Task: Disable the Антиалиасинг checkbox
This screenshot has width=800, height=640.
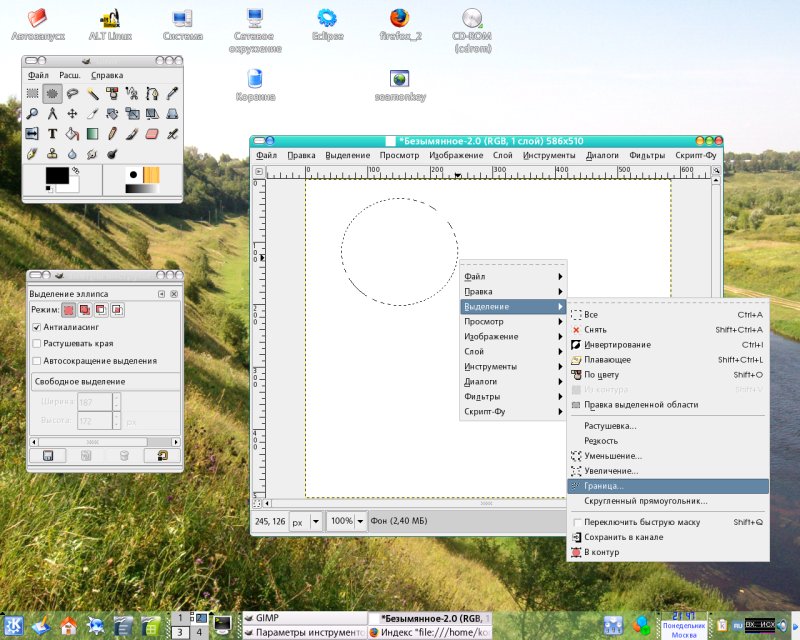Action: pos(37,327)
